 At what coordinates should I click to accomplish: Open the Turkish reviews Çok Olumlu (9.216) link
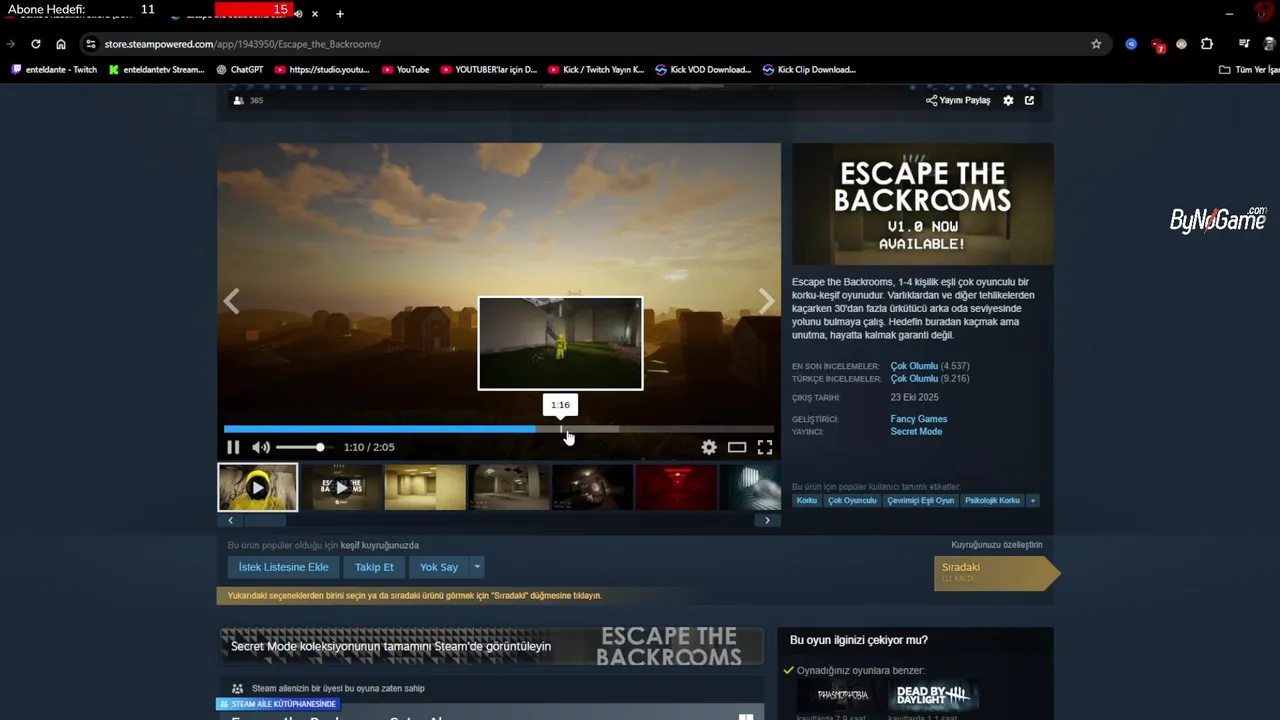pos(930,379)
